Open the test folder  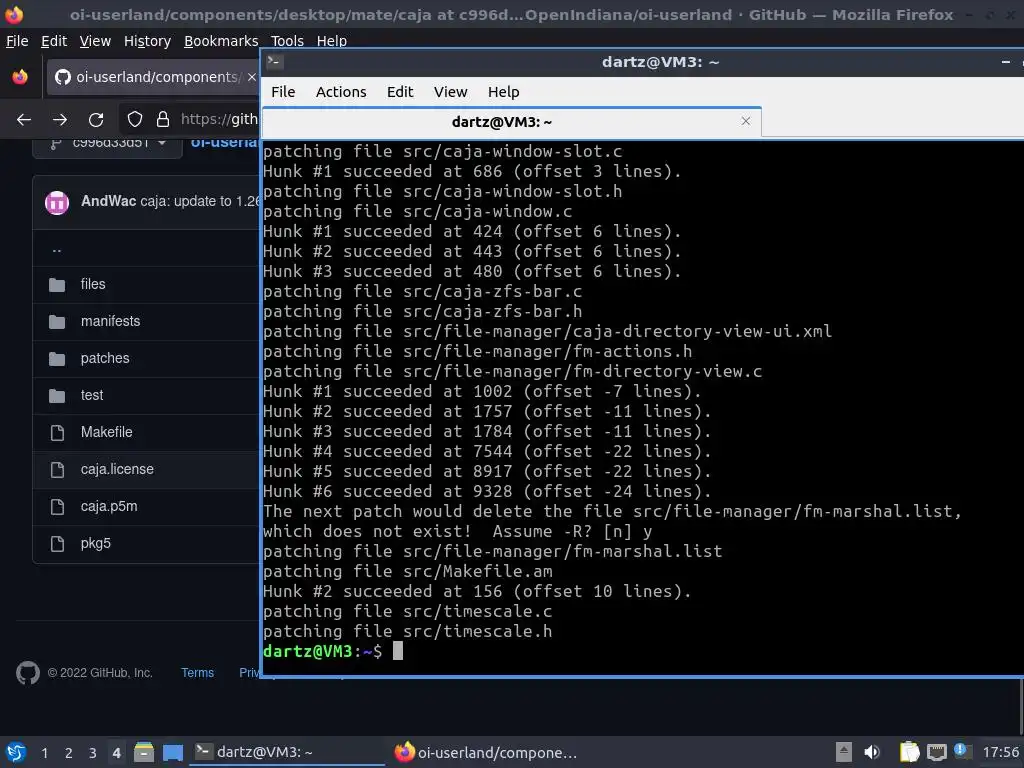(x=92, y=395)
